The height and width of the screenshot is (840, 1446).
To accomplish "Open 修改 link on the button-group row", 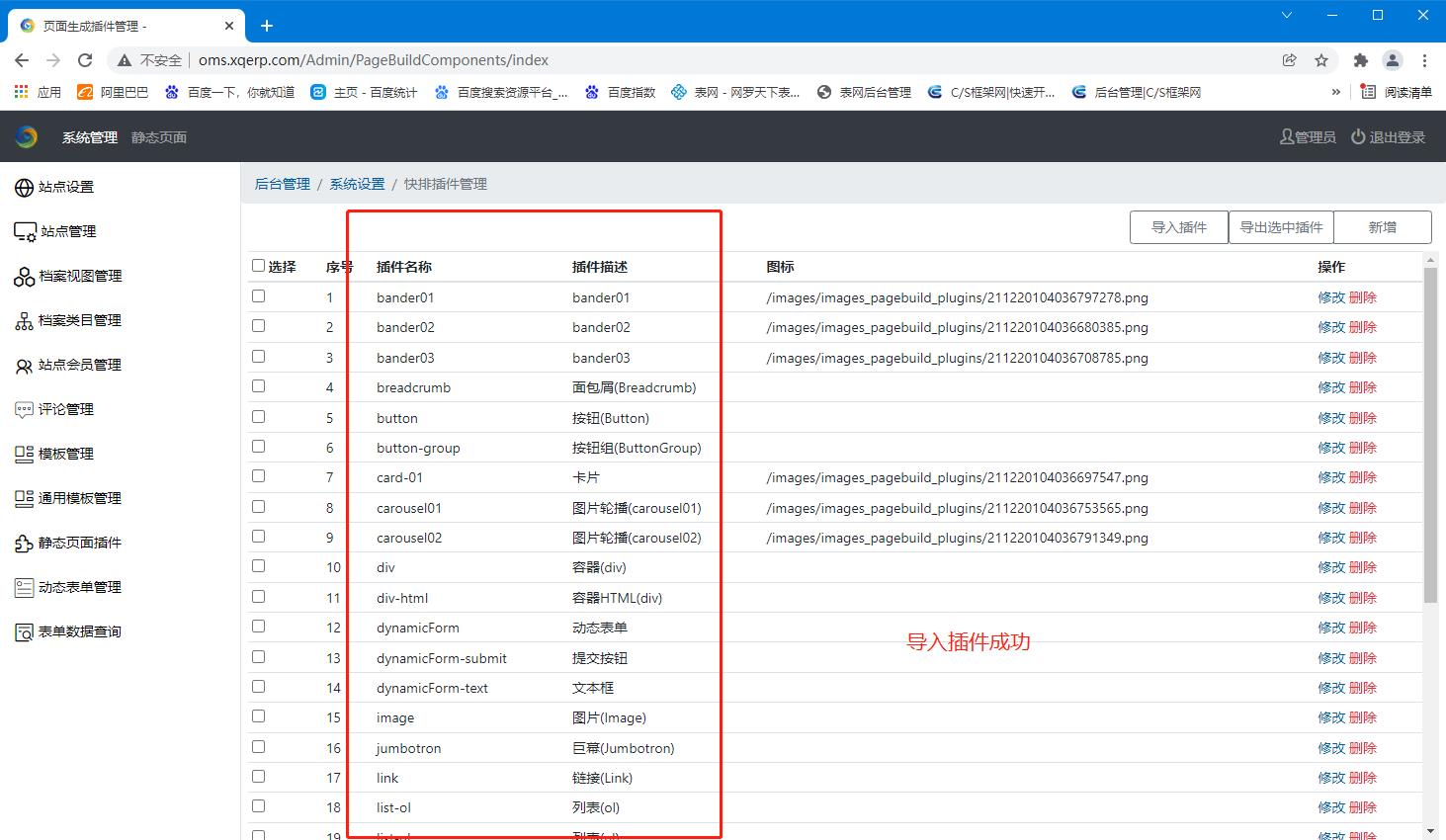I will point(1330,447).
